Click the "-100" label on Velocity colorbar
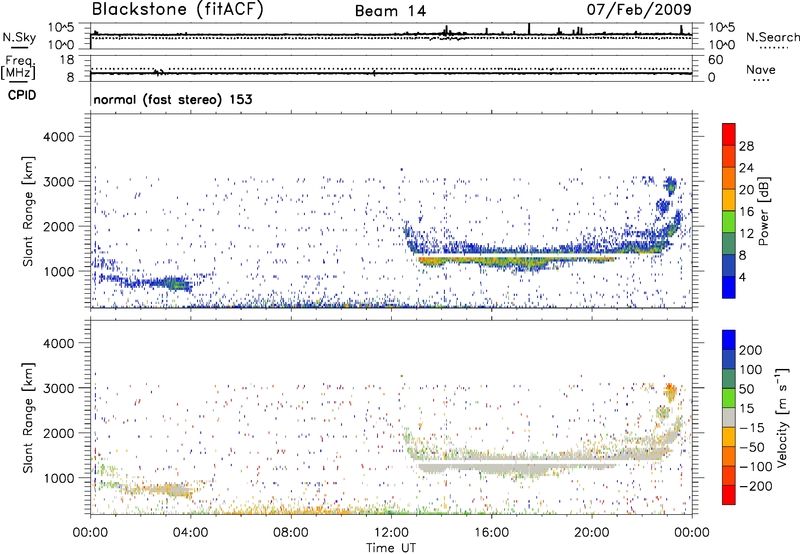This screenshot has width=800, height=554. point(756,467)
